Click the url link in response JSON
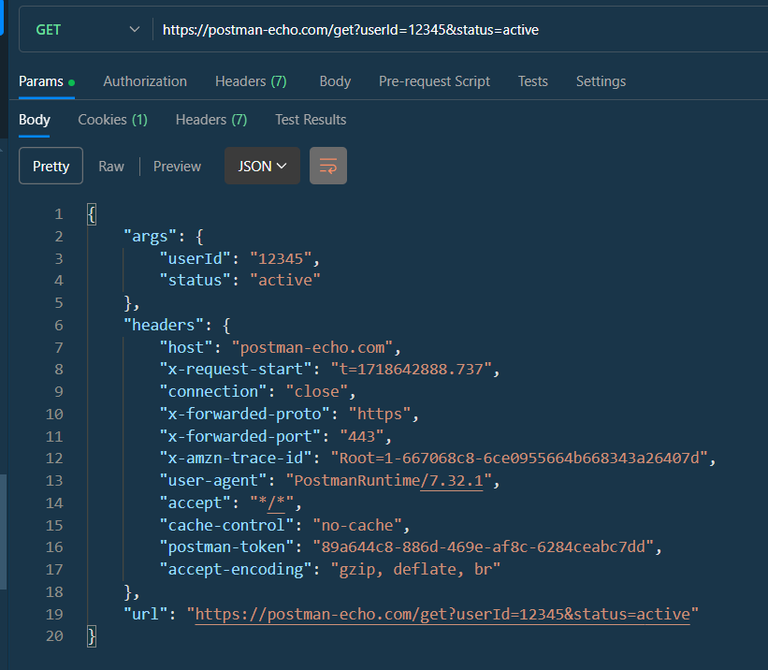 click(442, 613)
